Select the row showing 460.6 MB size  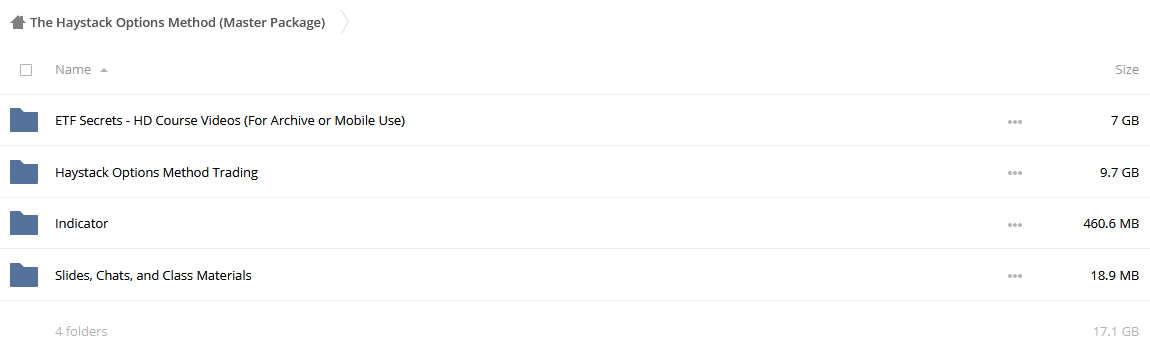tap(575, 224)
